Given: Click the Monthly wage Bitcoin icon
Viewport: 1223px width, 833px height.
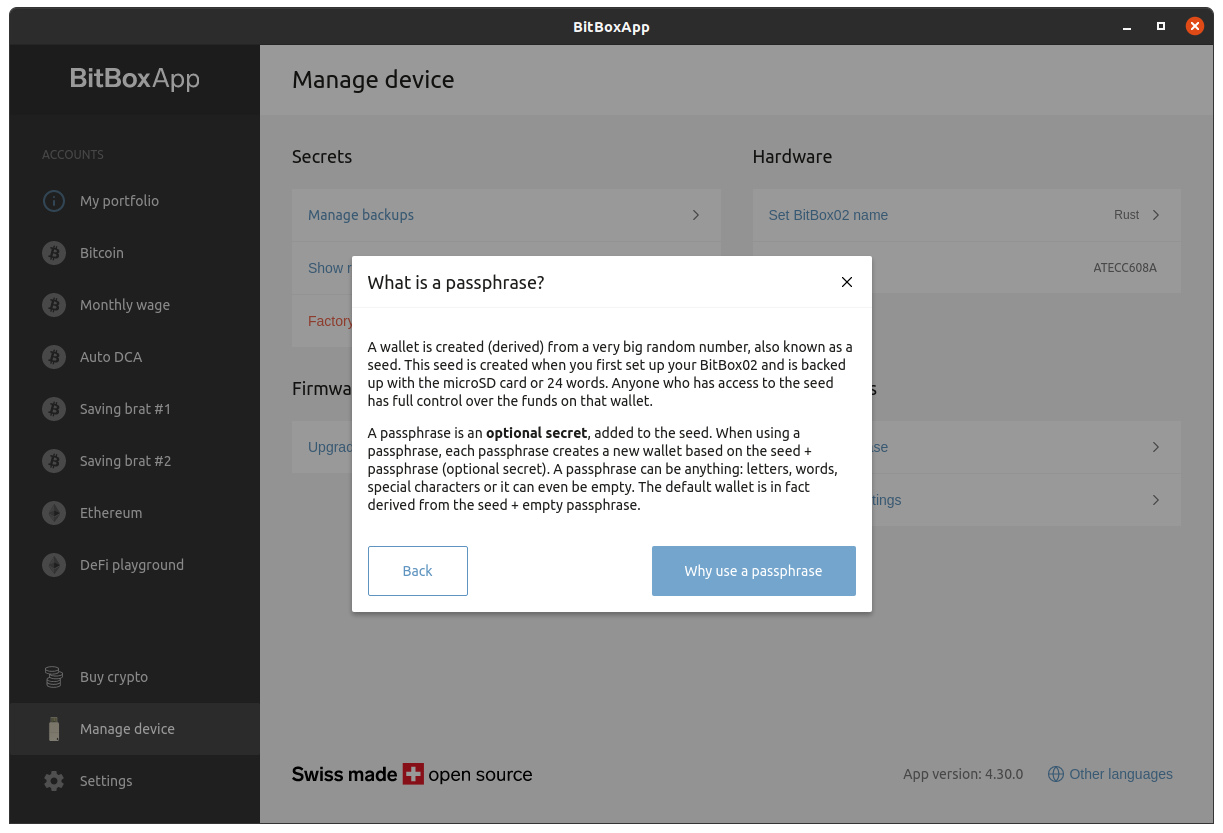Looking at the screenshot, I should [x=54, y=305].
